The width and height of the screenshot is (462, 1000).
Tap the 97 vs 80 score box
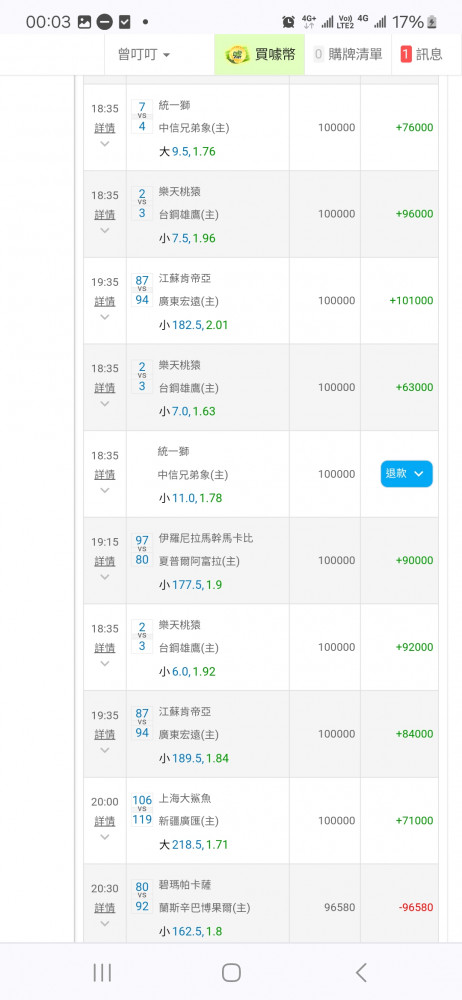[x=142, y=548]
